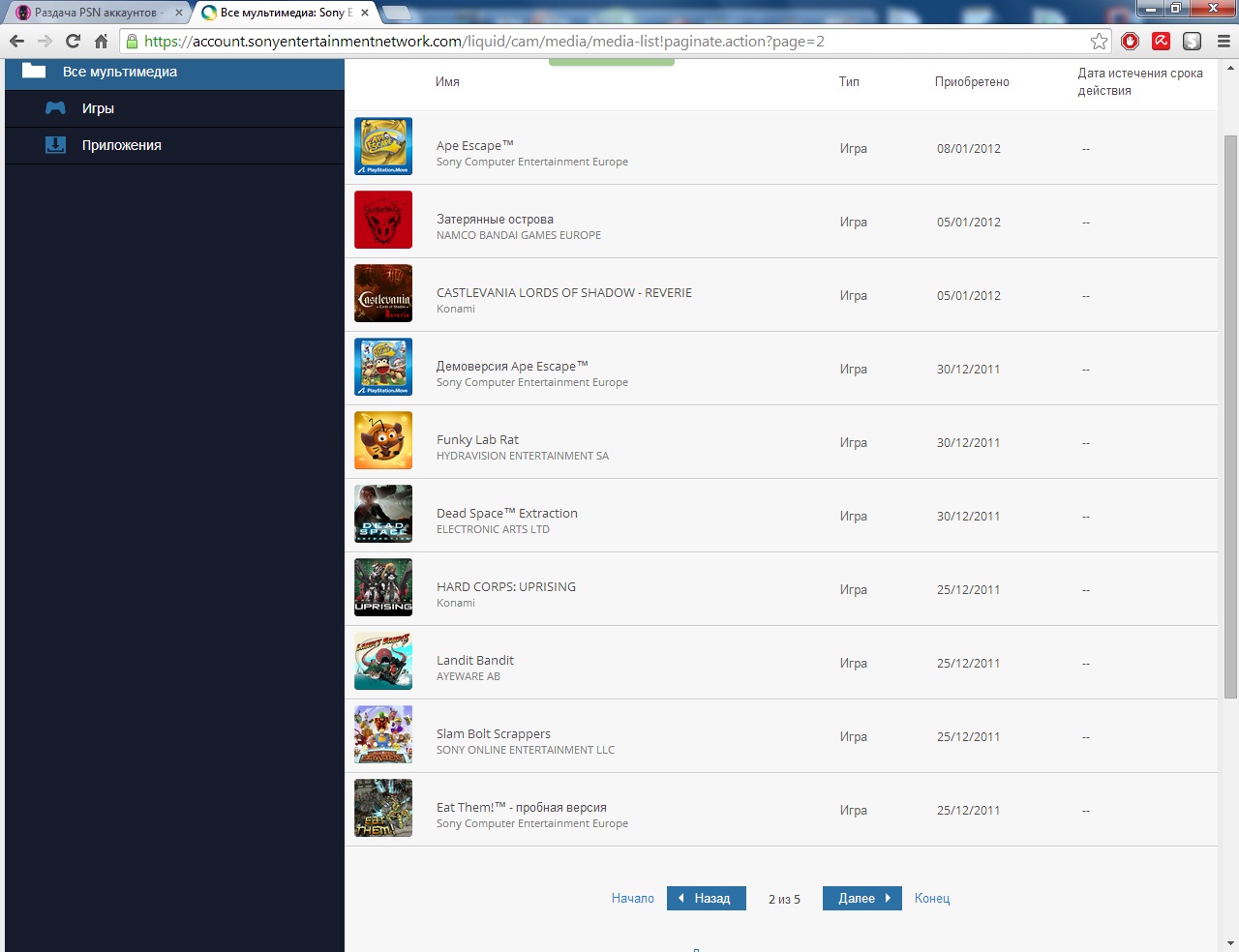Select the Демоверсия Ape Escape™ title
Image resolution: width=1239 pixels, height=952 pixels.
tap(512, 366)
